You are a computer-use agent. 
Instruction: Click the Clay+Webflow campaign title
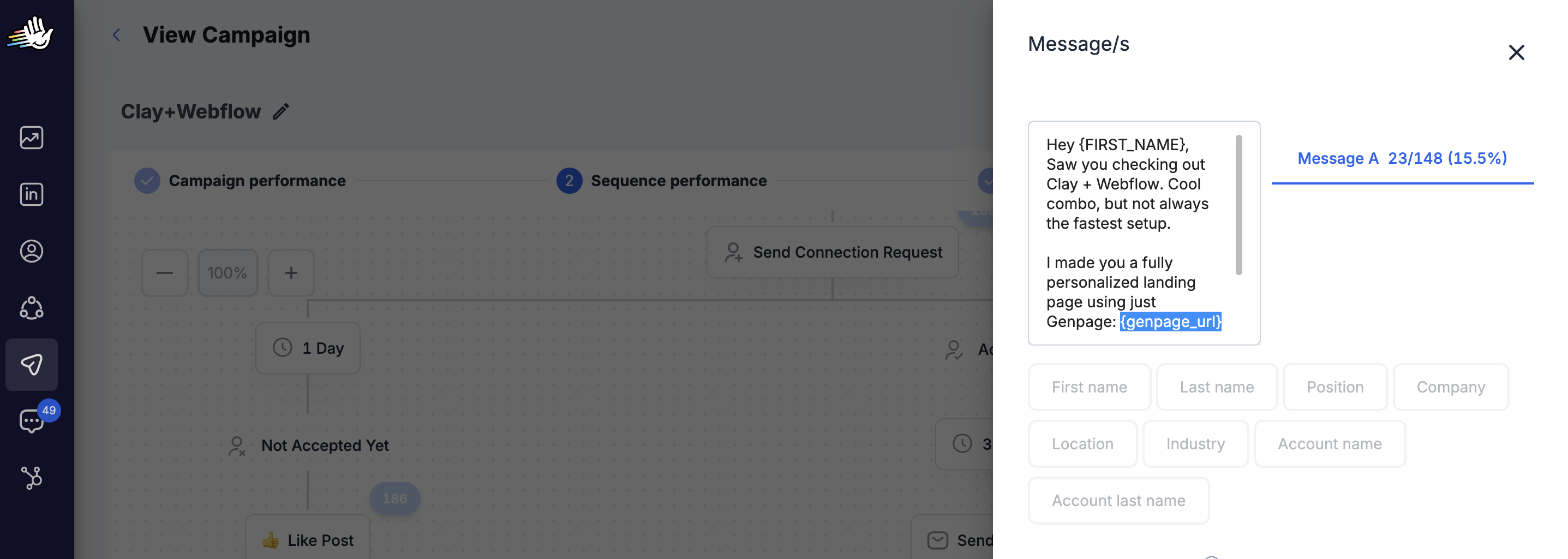(x=191, y=112)
